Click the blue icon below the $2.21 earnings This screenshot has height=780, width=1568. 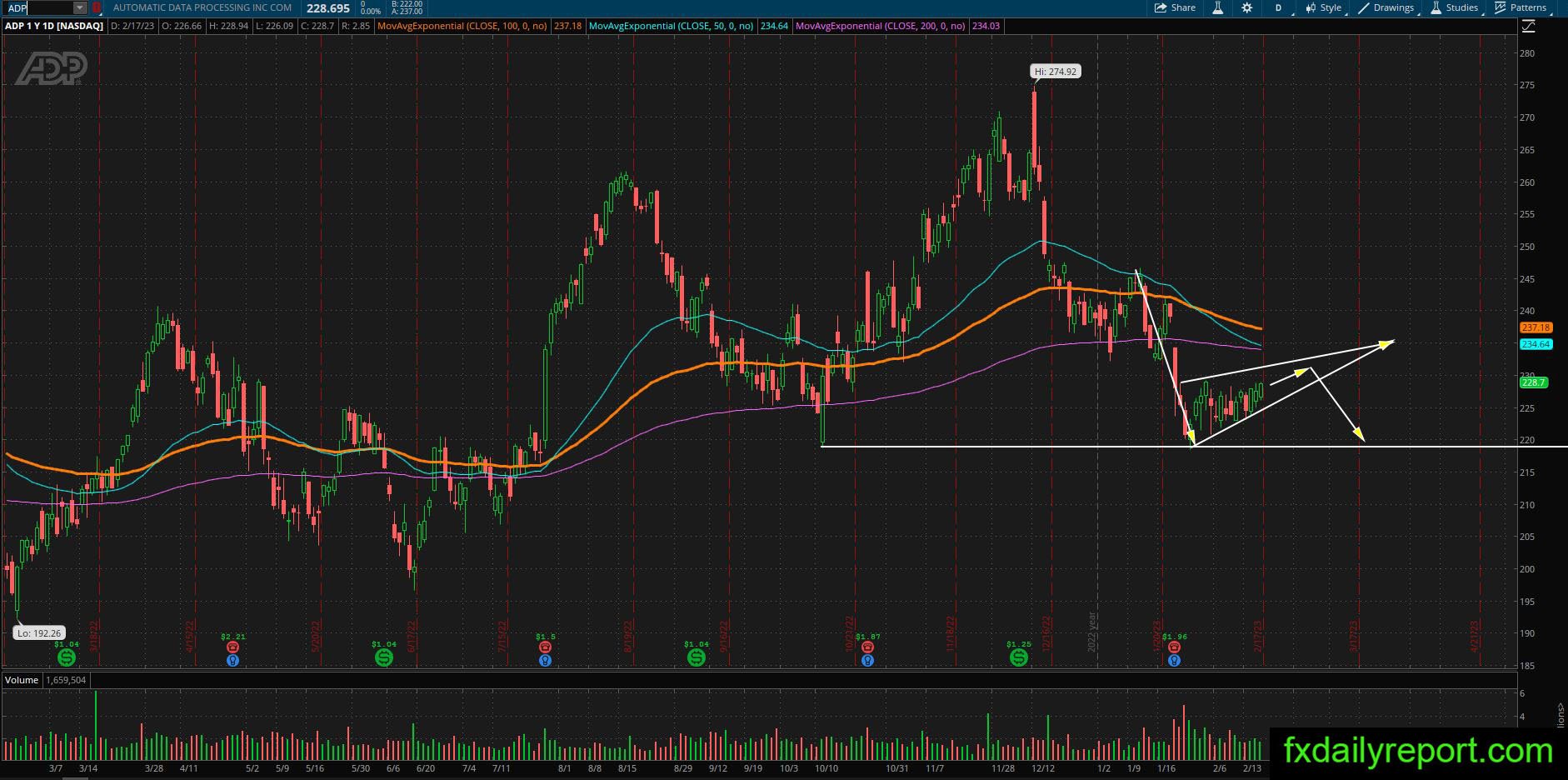tap(233, 660)
